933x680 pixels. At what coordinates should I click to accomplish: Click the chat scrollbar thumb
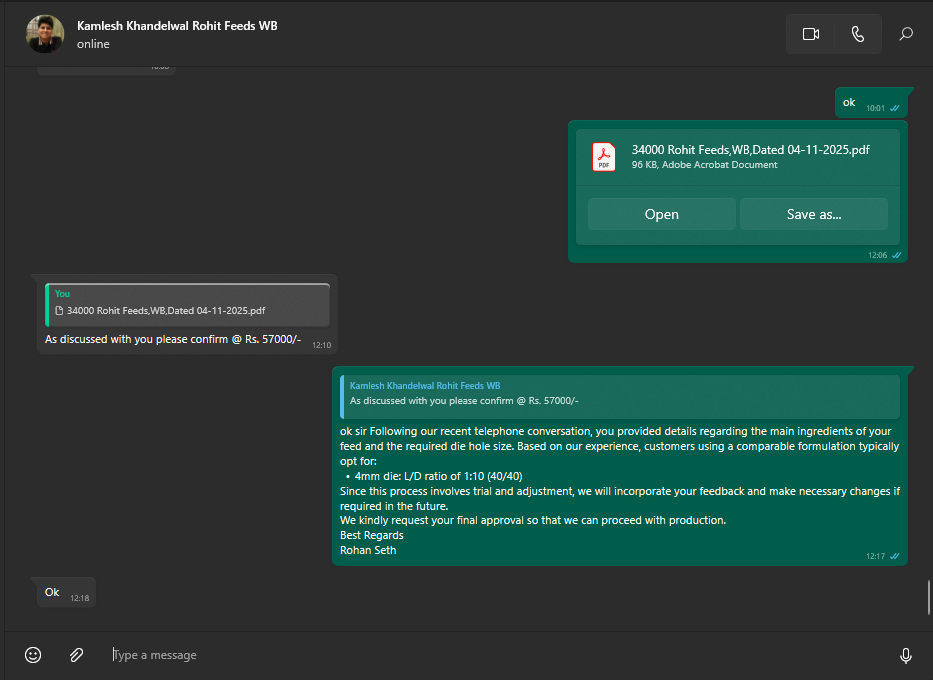(929, 597)
